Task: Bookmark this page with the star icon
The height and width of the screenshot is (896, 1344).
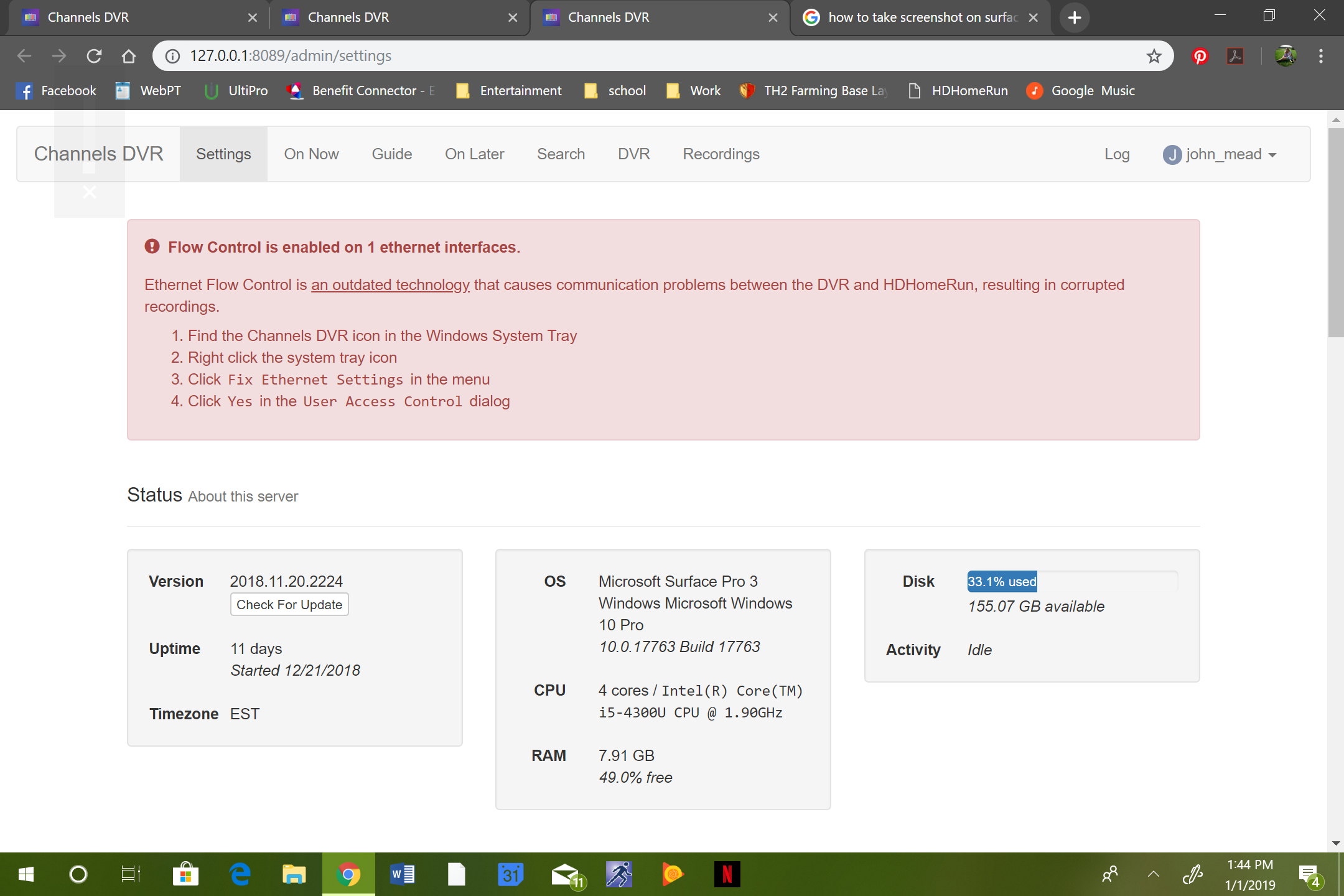Action: [x=1154, y=56]
